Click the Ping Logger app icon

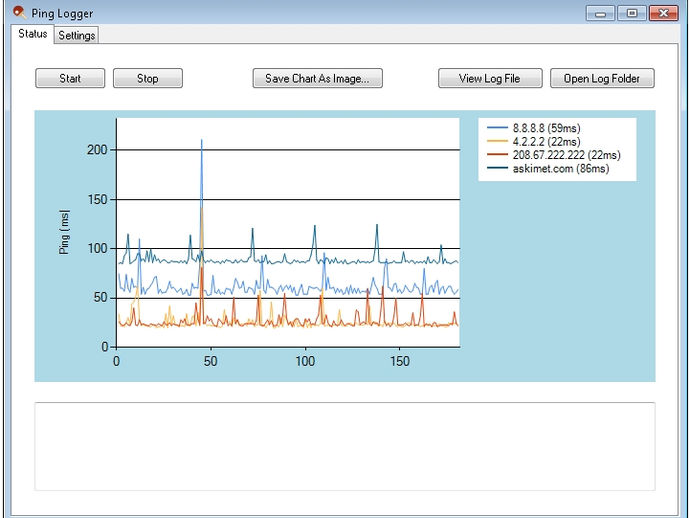point(19,12)
